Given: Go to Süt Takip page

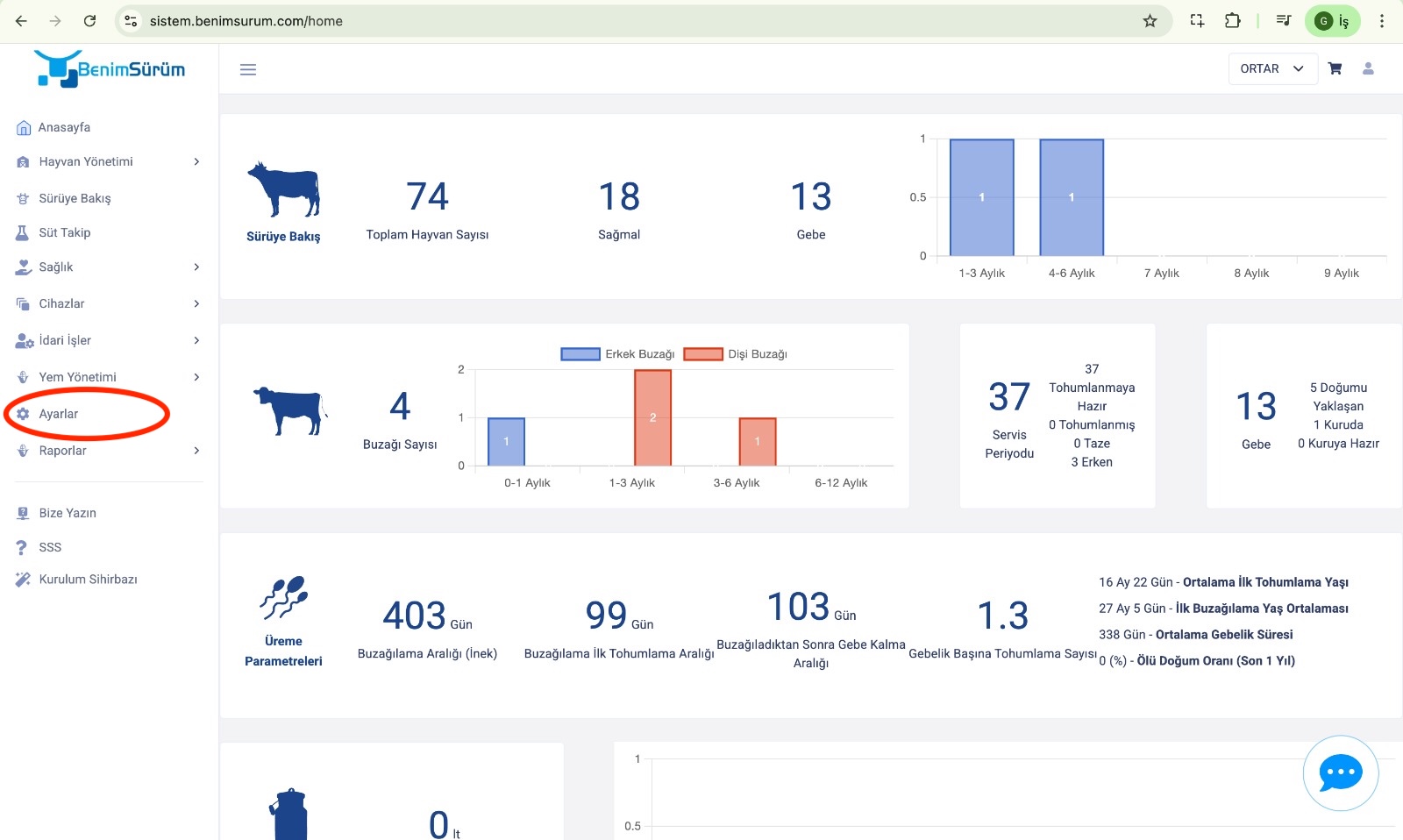Looking at the screenshot, I should point(64,232).
